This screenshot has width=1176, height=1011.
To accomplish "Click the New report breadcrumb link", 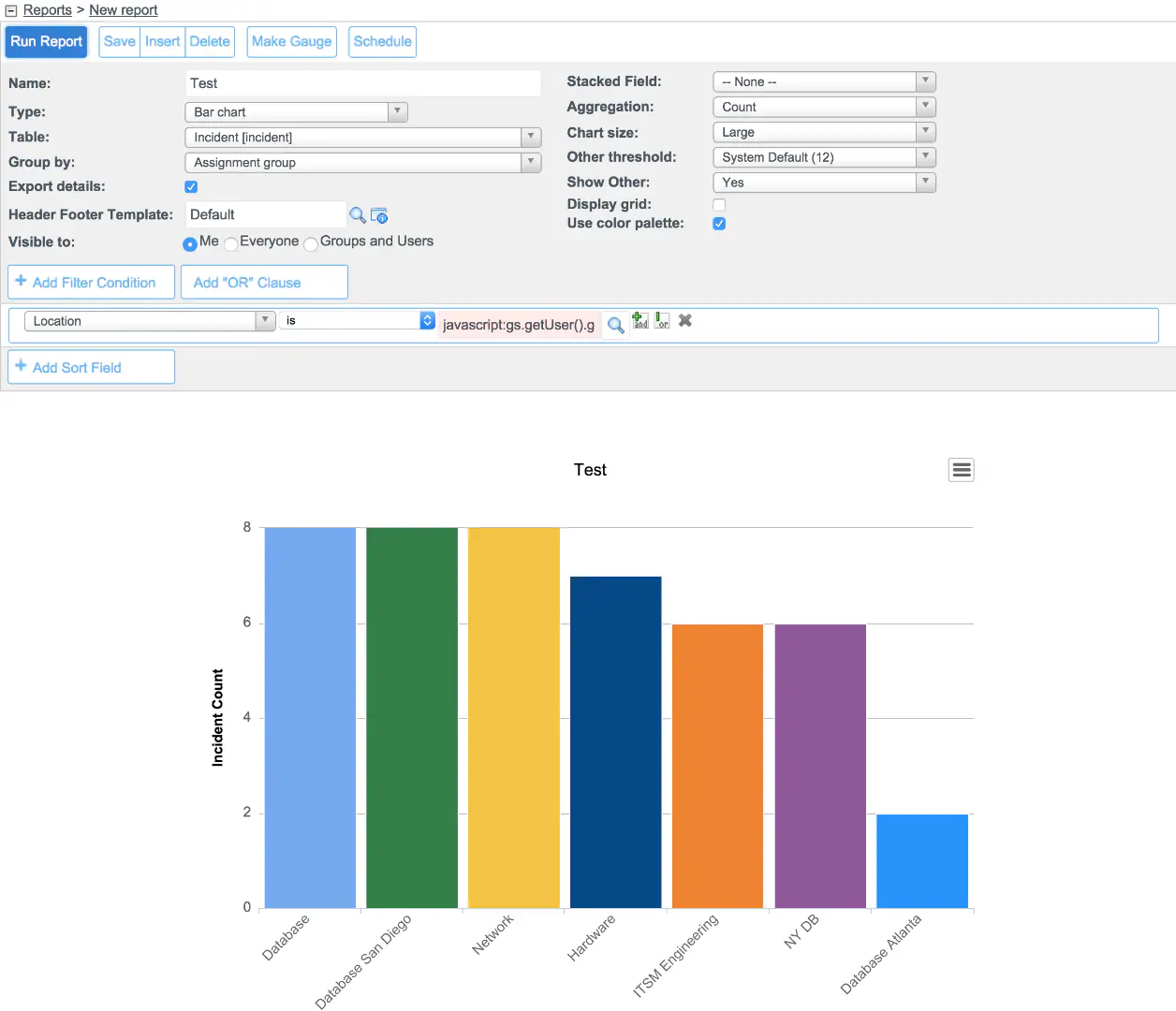I will click(x=123, y=9).
